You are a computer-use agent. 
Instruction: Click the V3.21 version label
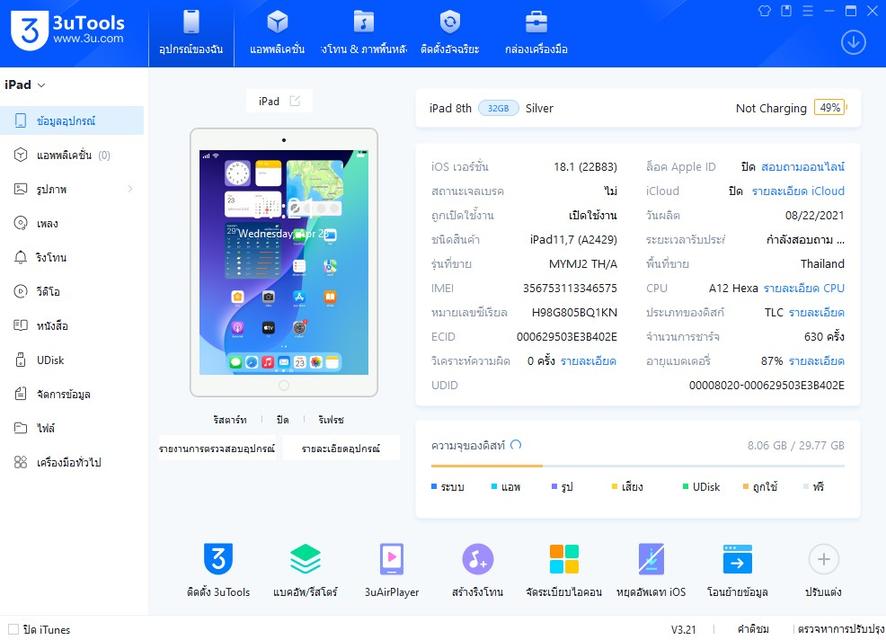(x=683, y=629)
